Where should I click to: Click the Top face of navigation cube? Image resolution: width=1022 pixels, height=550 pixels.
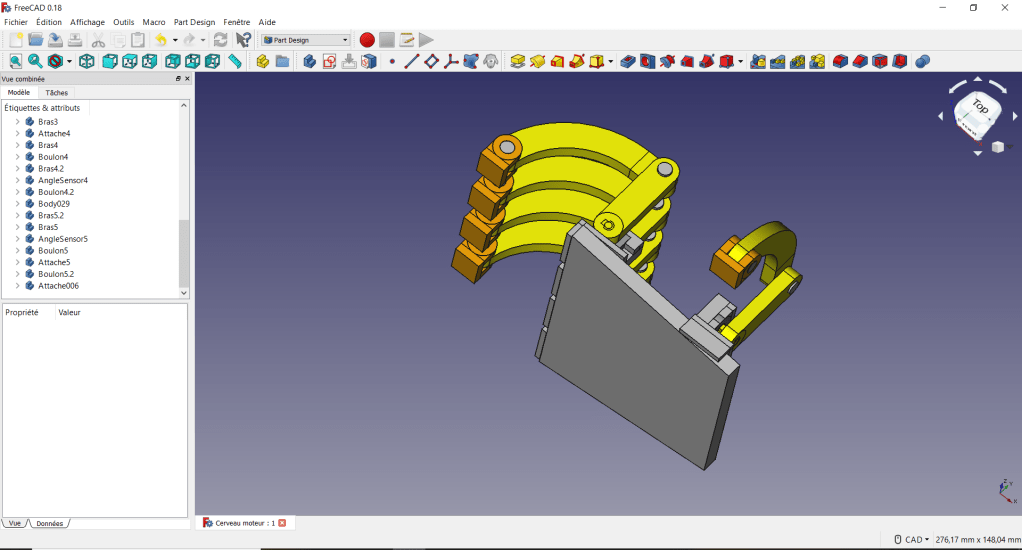pyautogui.click(x=979, y=107)
